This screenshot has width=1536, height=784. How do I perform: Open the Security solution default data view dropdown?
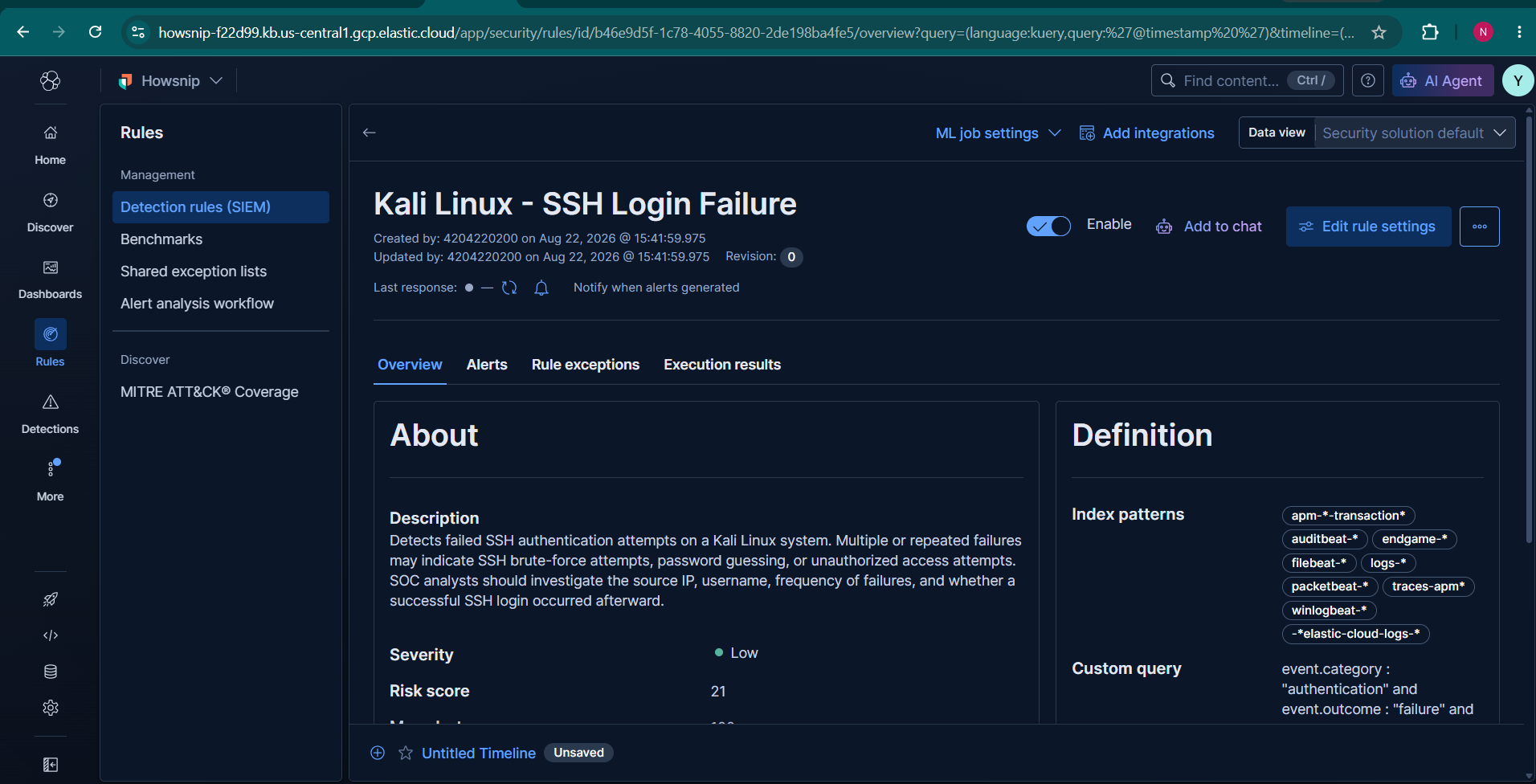[x=1415, y=133]
